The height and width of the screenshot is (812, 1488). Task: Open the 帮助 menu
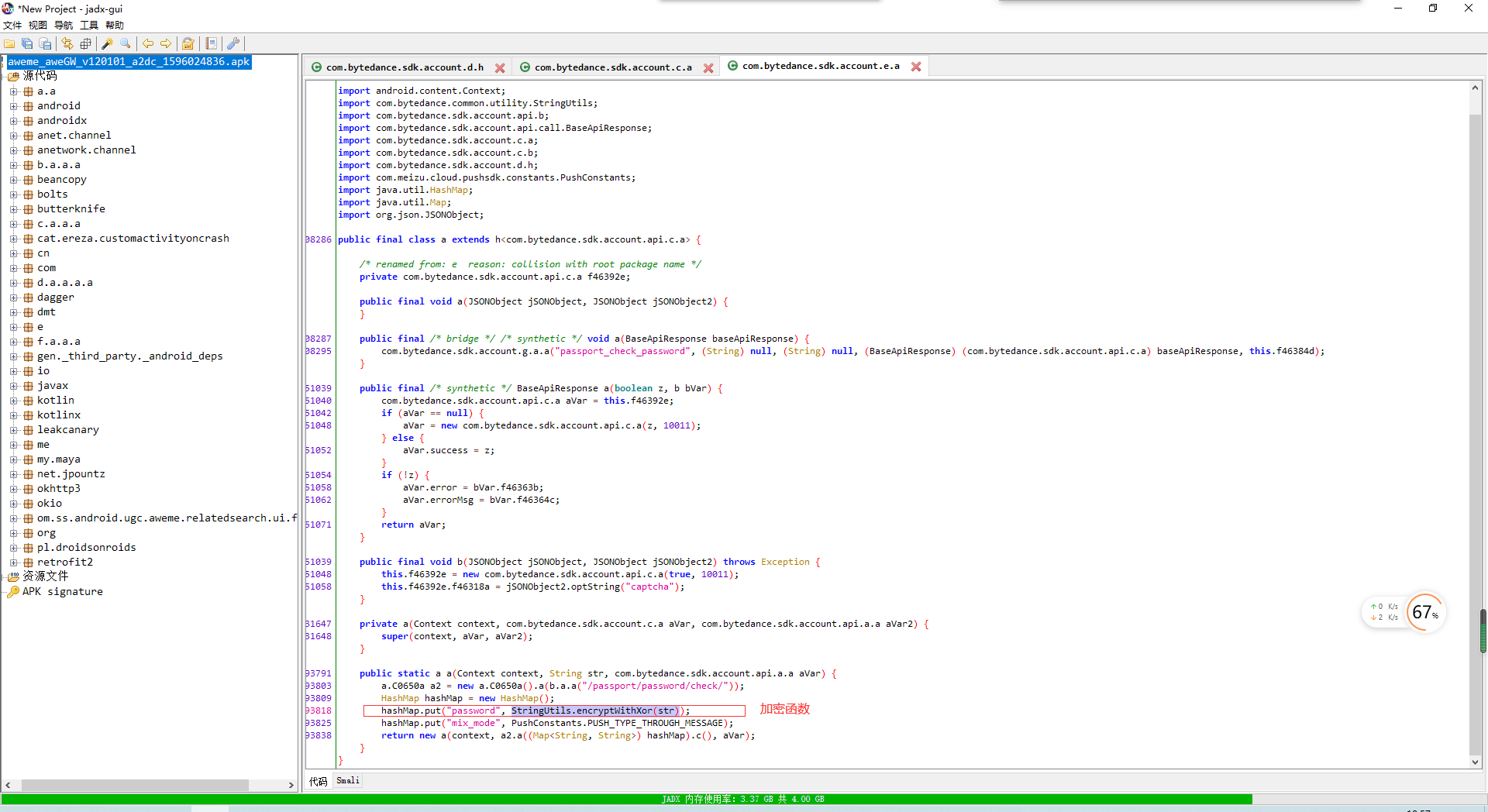coord(115,26)
